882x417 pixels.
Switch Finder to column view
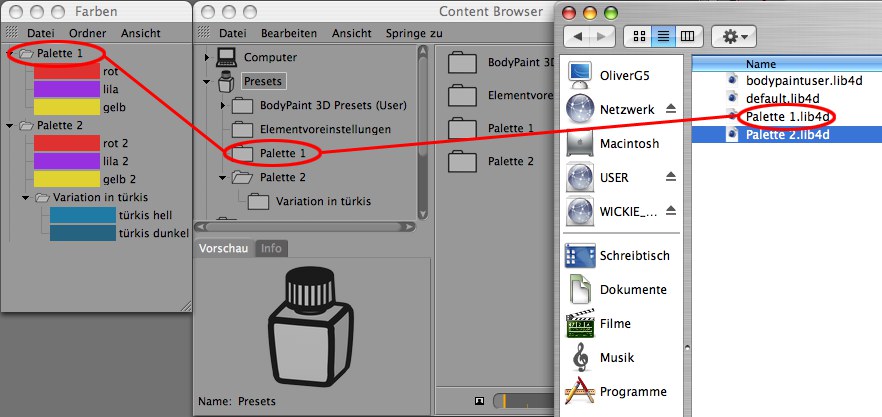click(x=687, y=37)
